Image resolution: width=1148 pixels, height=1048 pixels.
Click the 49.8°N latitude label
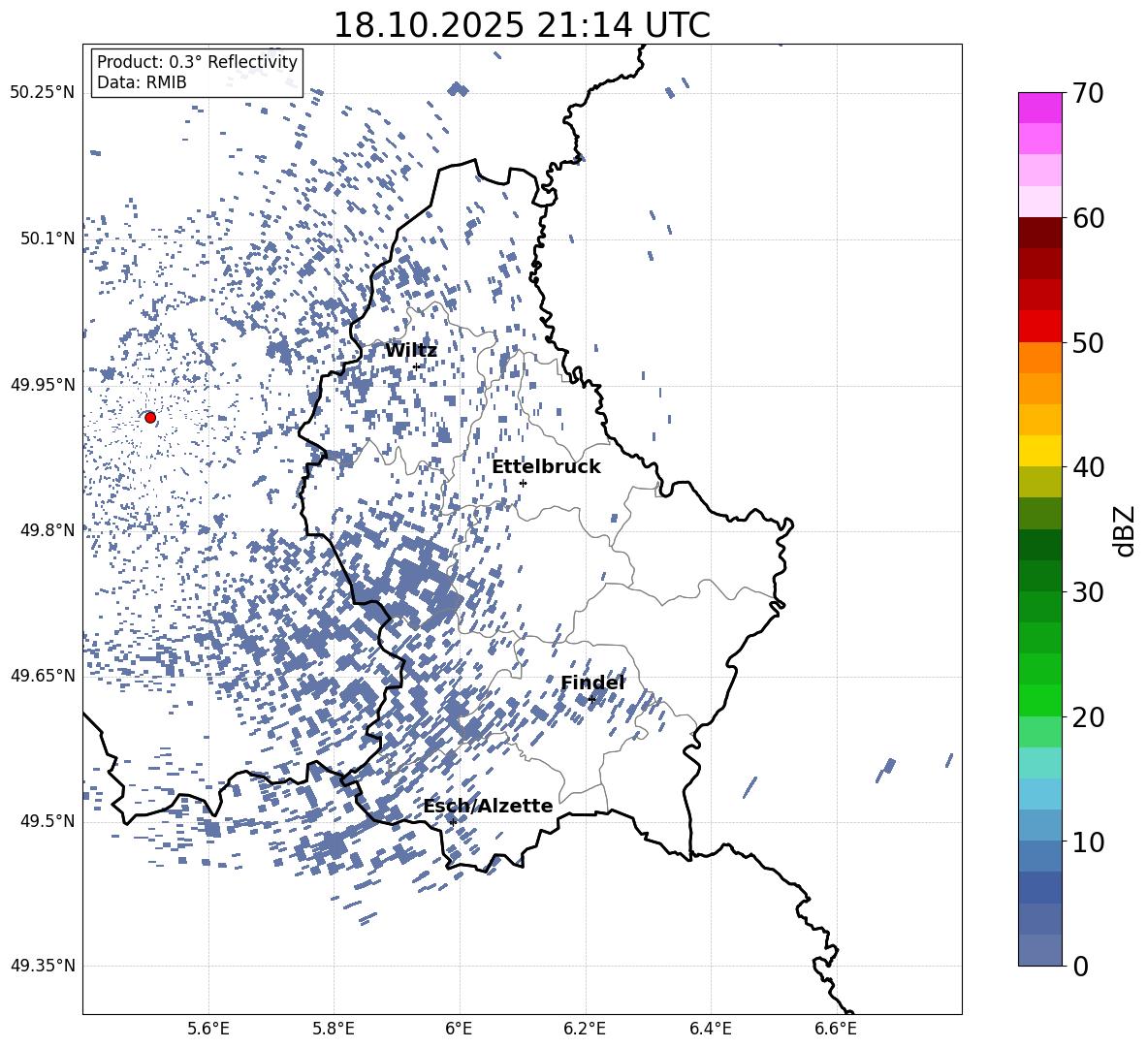pyautogui.click(x=48, y=530)
